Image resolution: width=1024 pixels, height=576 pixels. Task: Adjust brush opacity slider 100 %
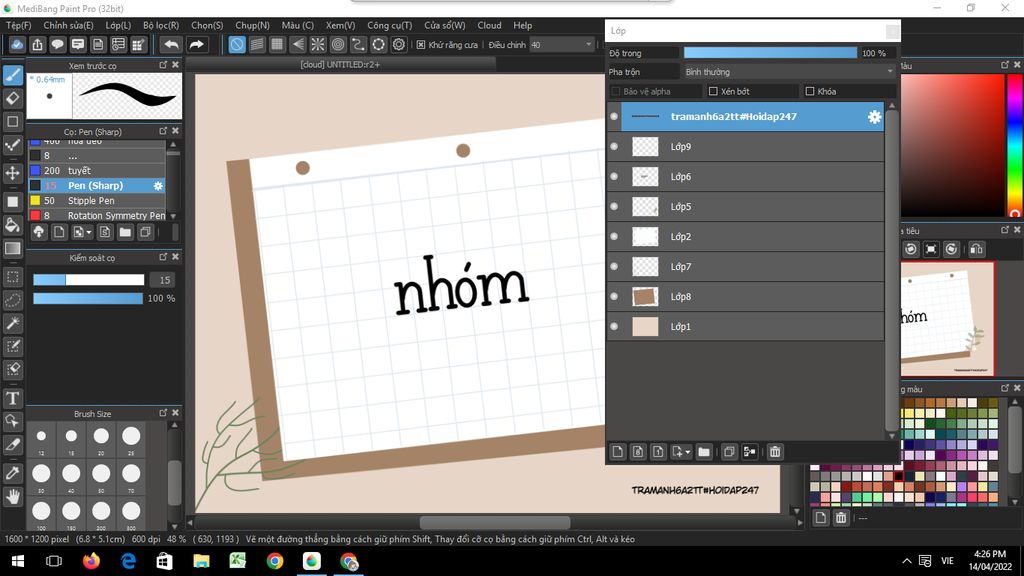click(x=88, y=298)
